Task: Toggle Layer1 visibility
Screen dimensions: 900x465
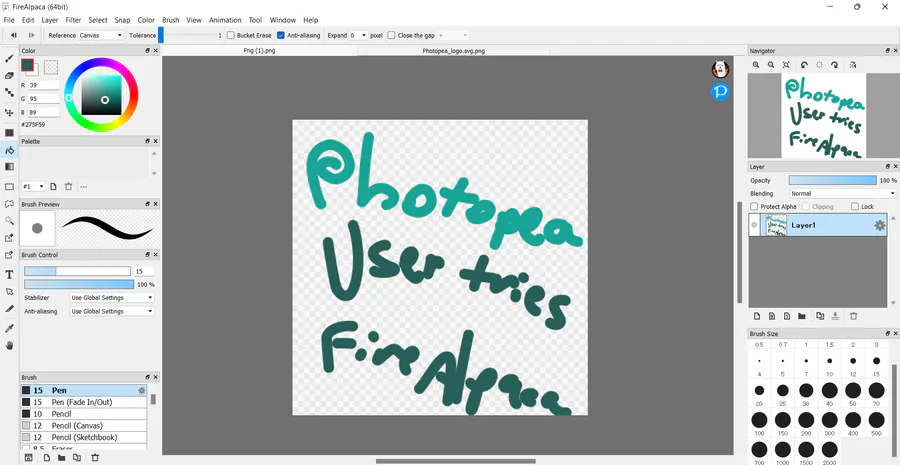Action: click(x=754, y=226)
